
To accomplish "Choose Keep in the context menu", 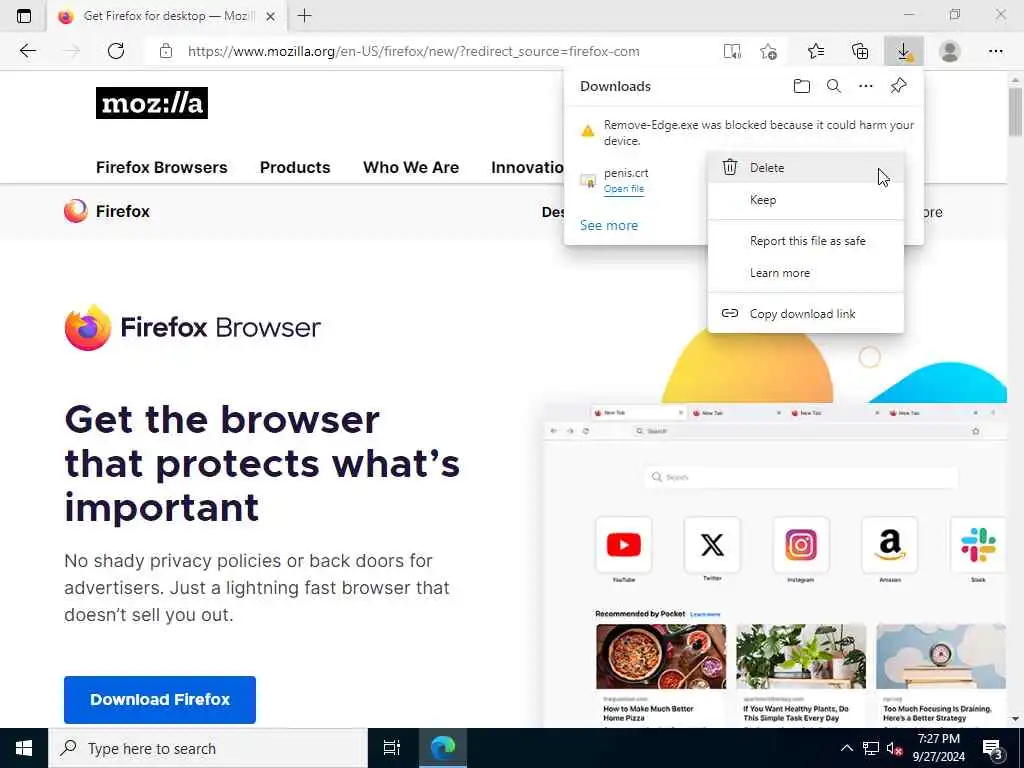I will coord(806,200).
